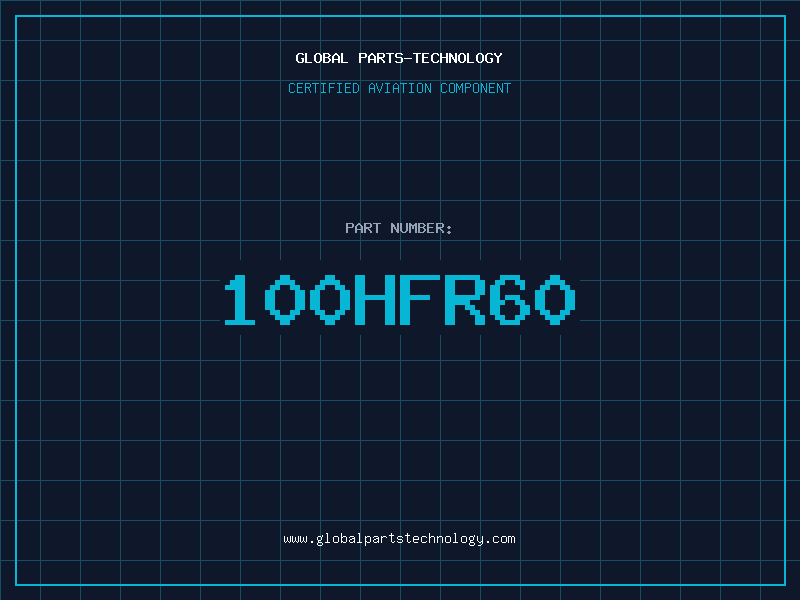Click the GLOBAL PARTS-TECHNOLOGY heading
Screen dimensions: 800x600
pos(399,58)
